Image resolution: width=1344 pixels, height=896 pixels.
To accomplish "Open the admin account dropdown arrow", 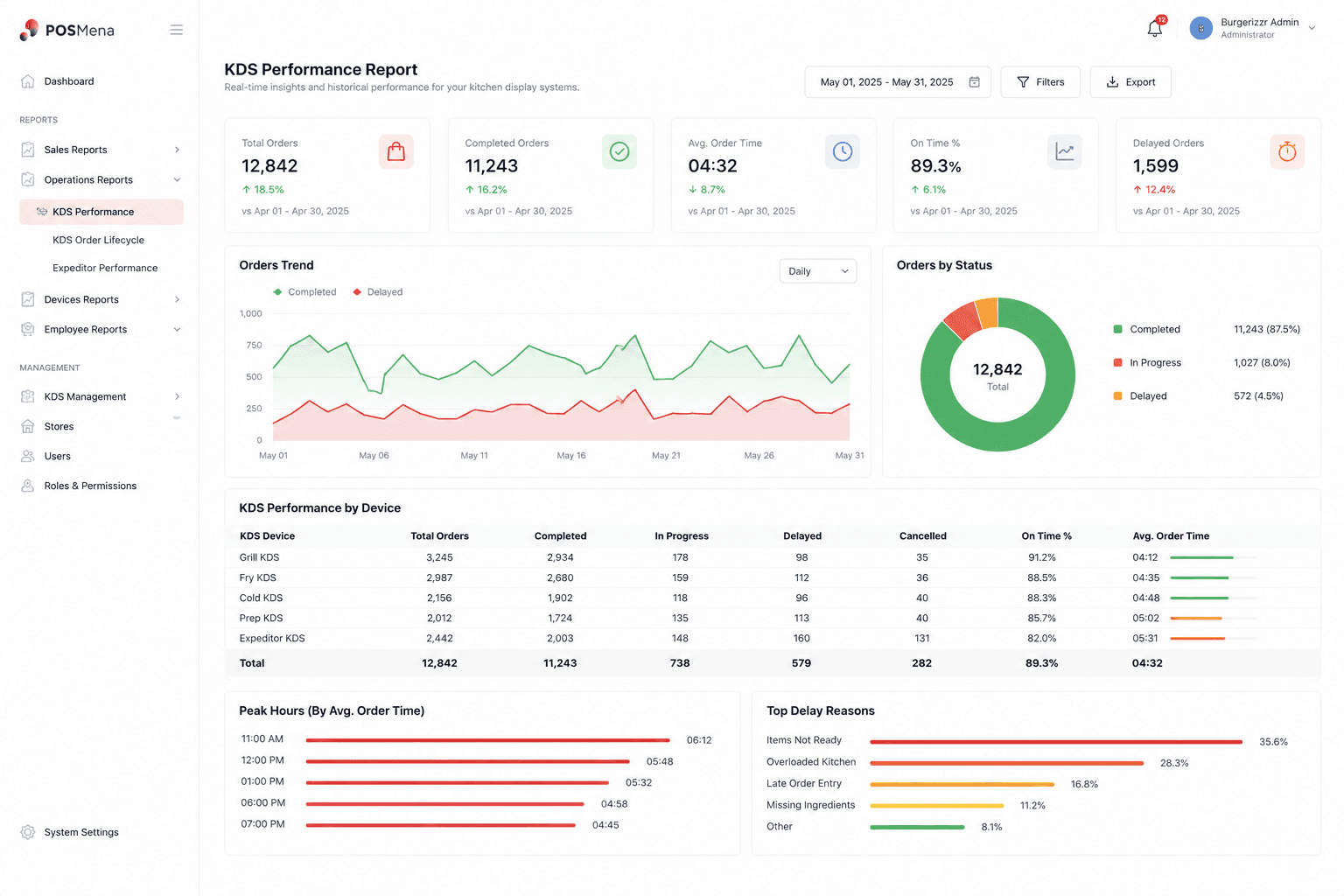I will point(1312,28).
